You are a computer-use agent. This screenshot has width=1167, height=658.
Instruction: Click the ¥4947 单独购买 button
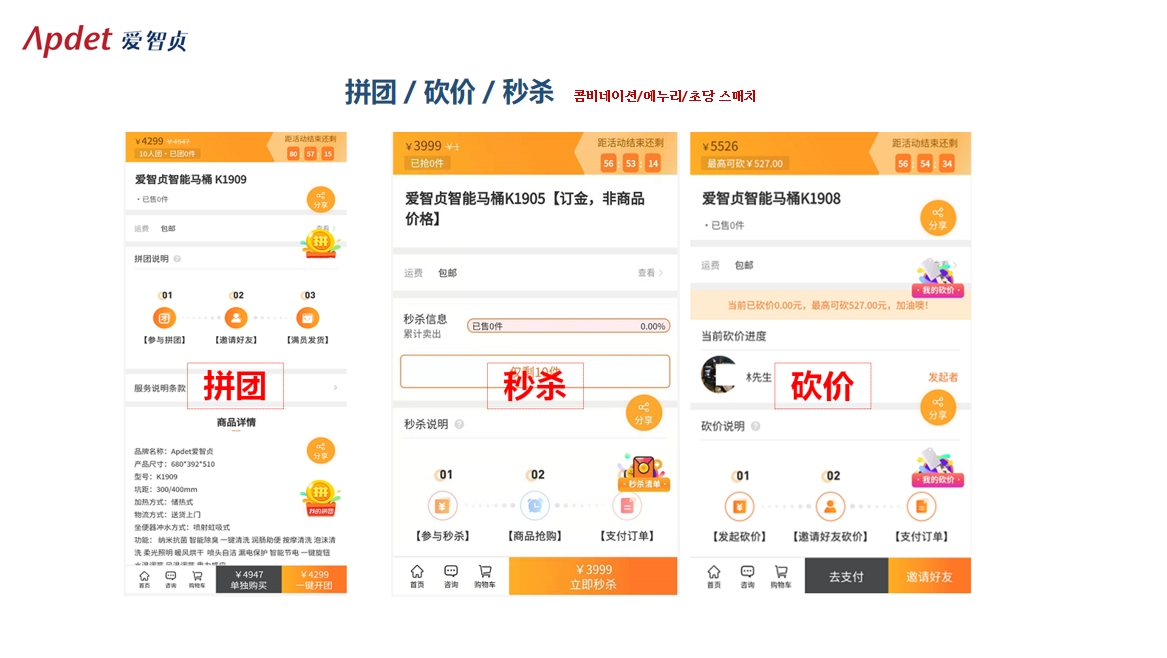(x=249, y=580)
